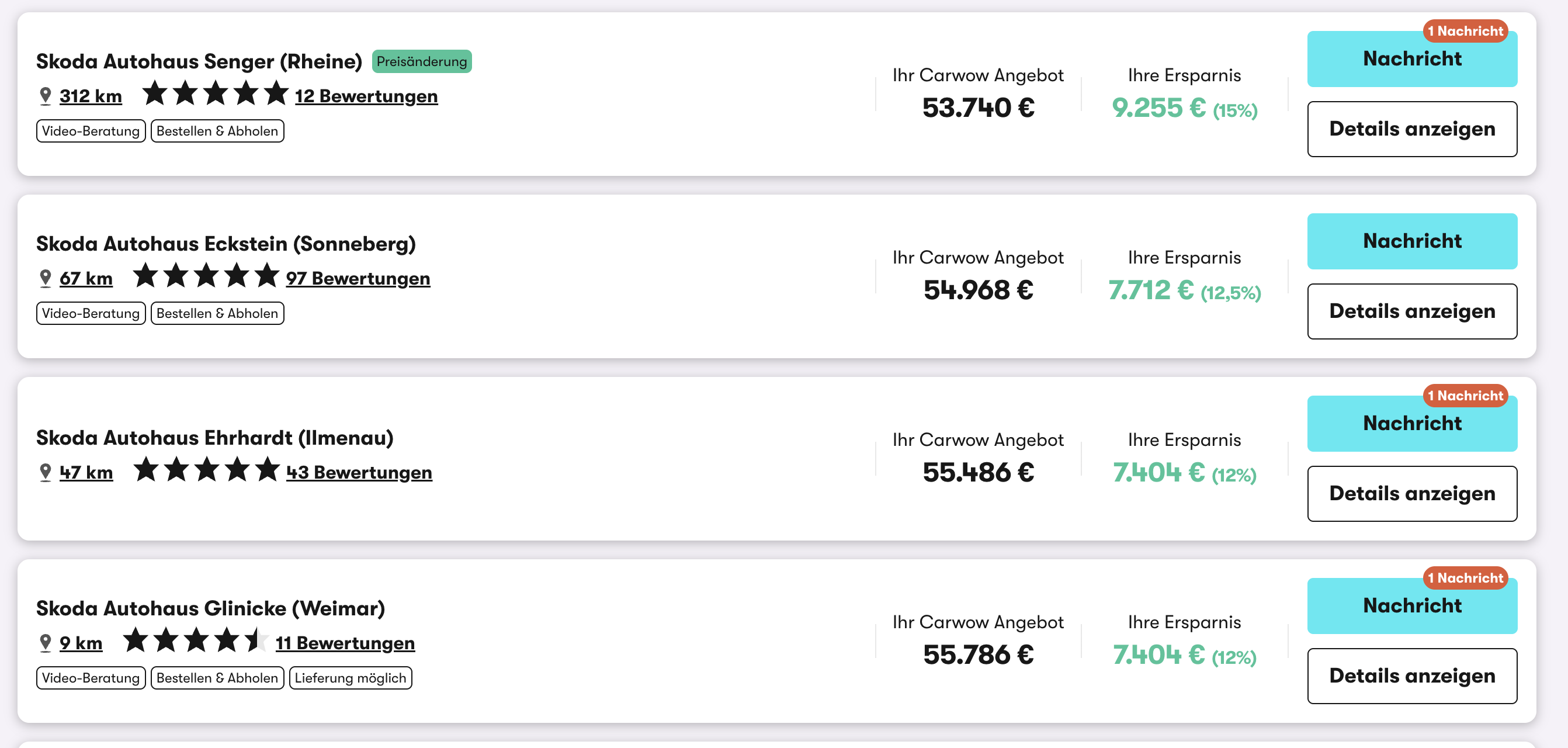
Task: Click location pin icon beside 312 km
Action: click(45, 96)
